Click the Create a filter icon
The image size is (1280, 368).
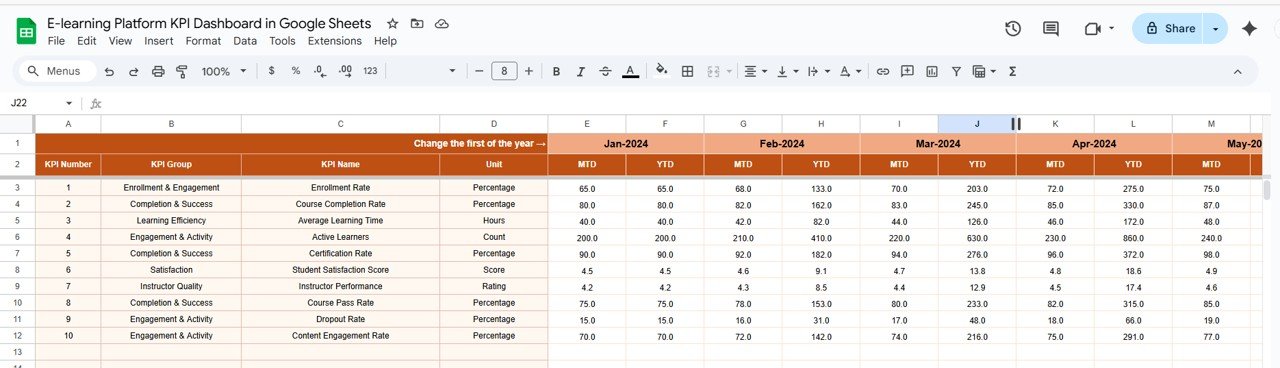coord(957,71)
